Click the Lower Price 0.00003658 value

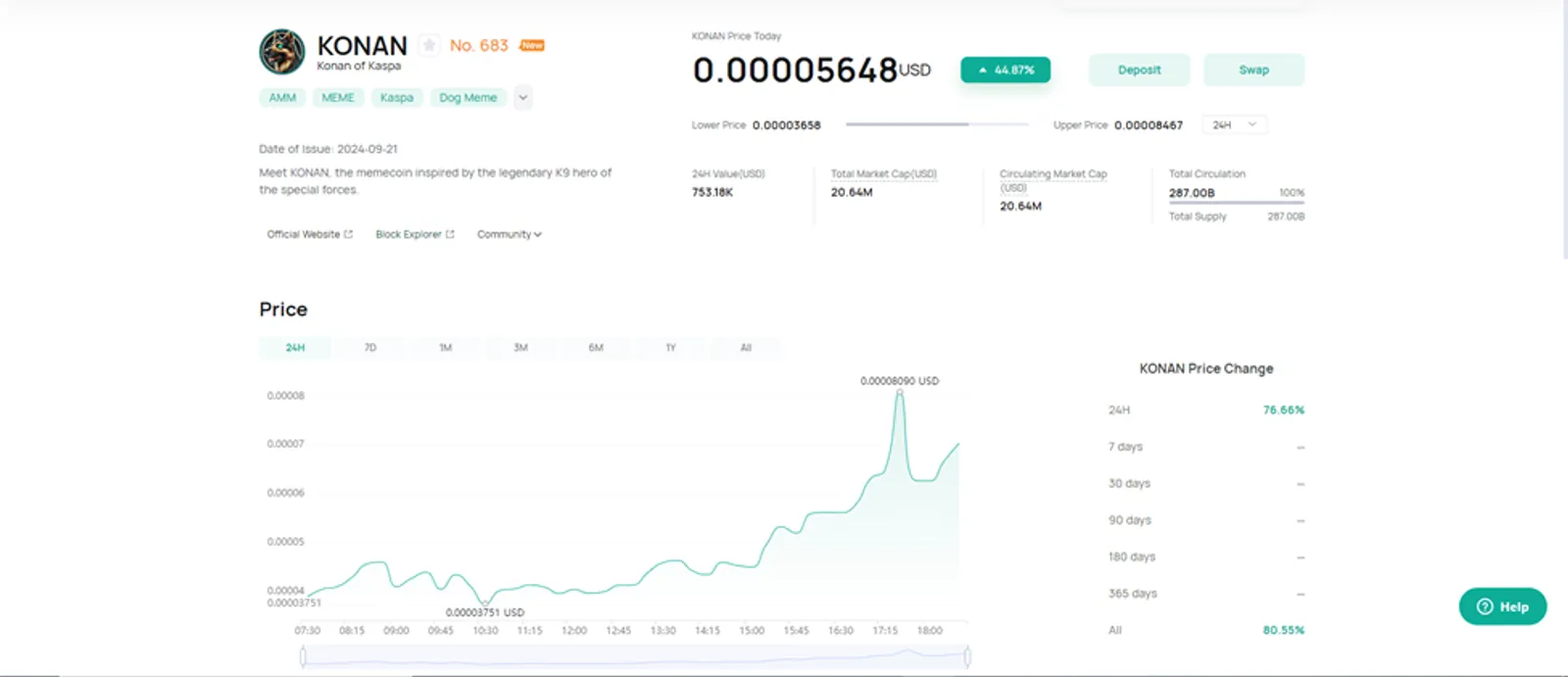point(787,125)
